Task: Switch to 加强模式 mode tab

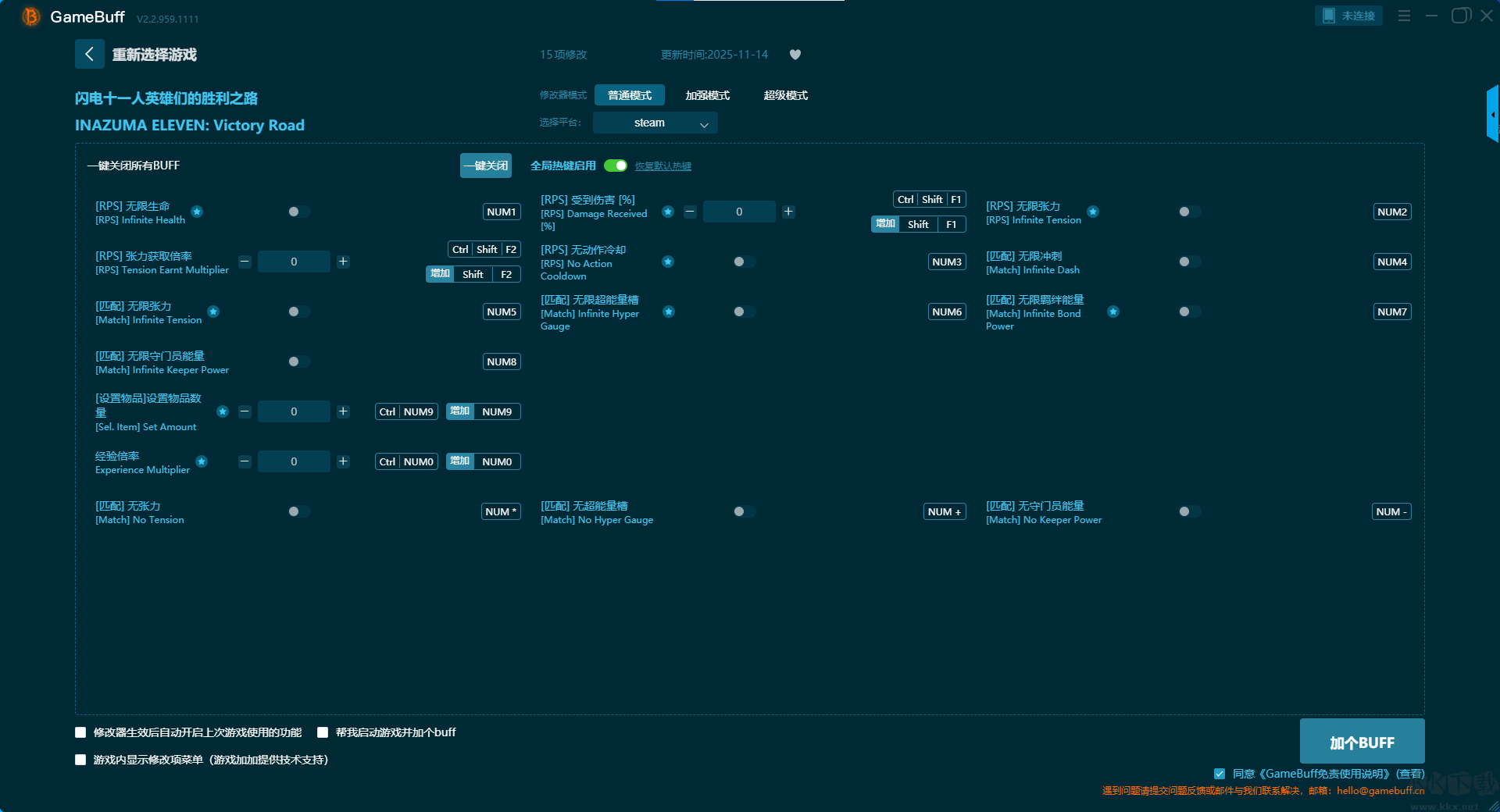Action: coord(707,95)
